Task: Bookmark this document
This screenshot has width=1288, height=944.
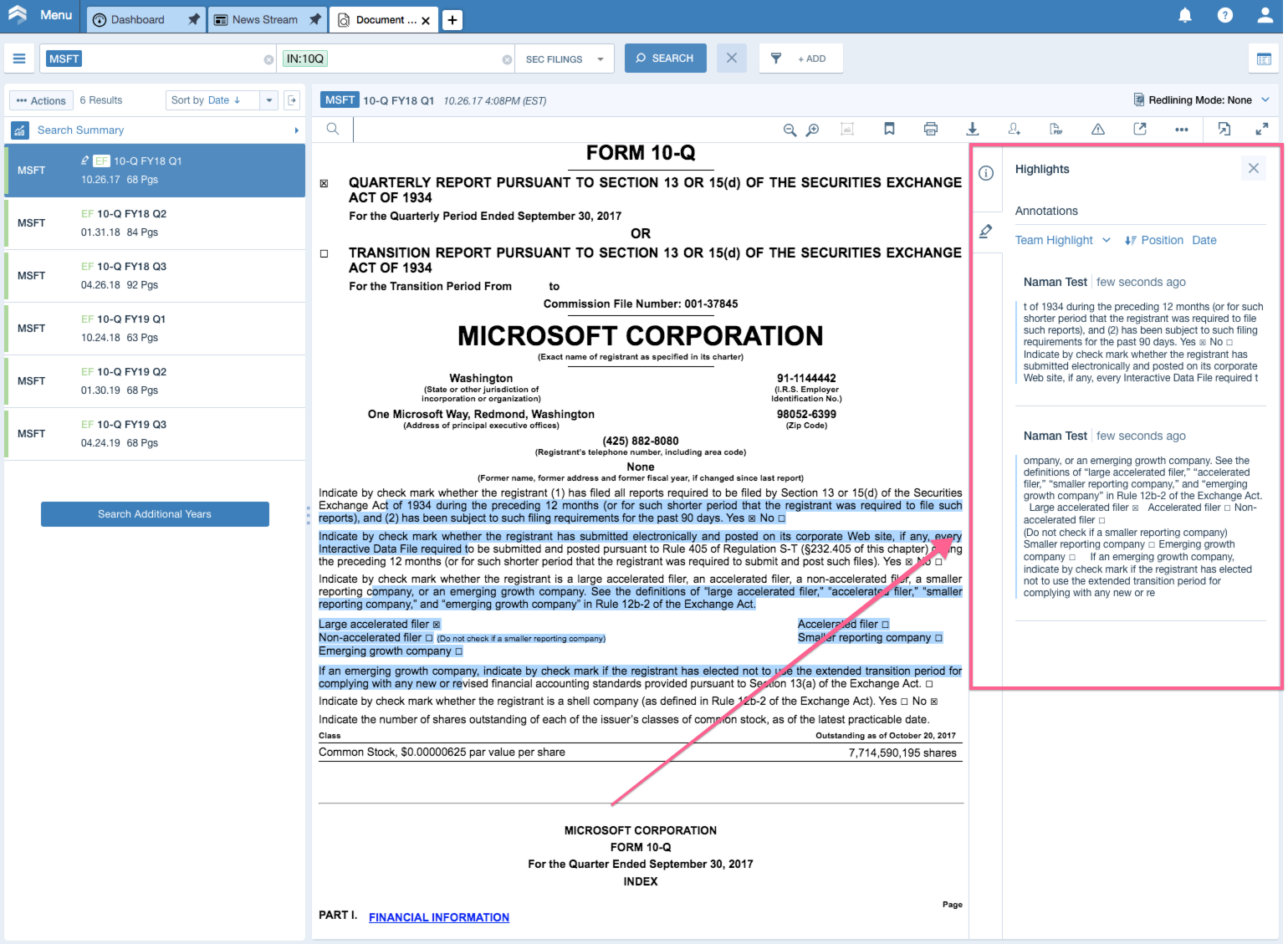Action: pos(889,129)
